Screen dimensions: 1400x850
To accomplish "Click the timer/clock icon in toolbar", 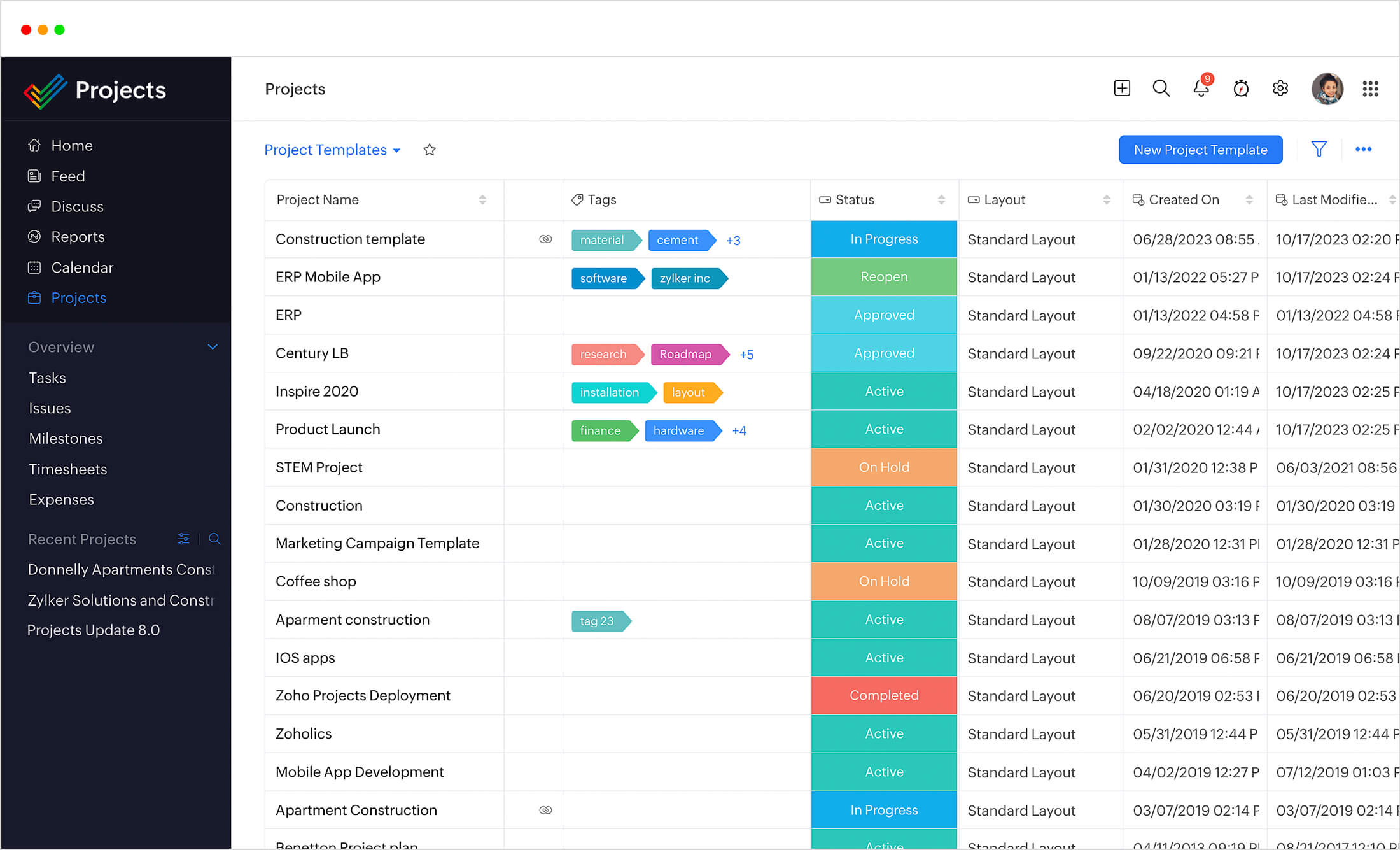I will (1240, 89).
